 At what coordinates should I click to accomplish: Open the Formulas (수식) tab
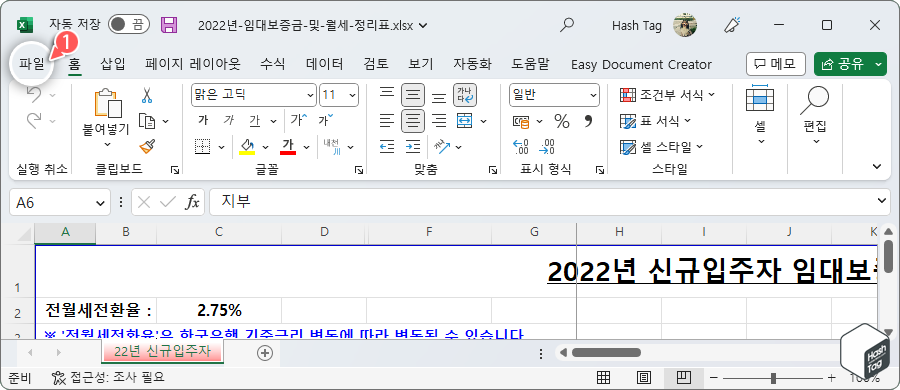tap(273, 64)
